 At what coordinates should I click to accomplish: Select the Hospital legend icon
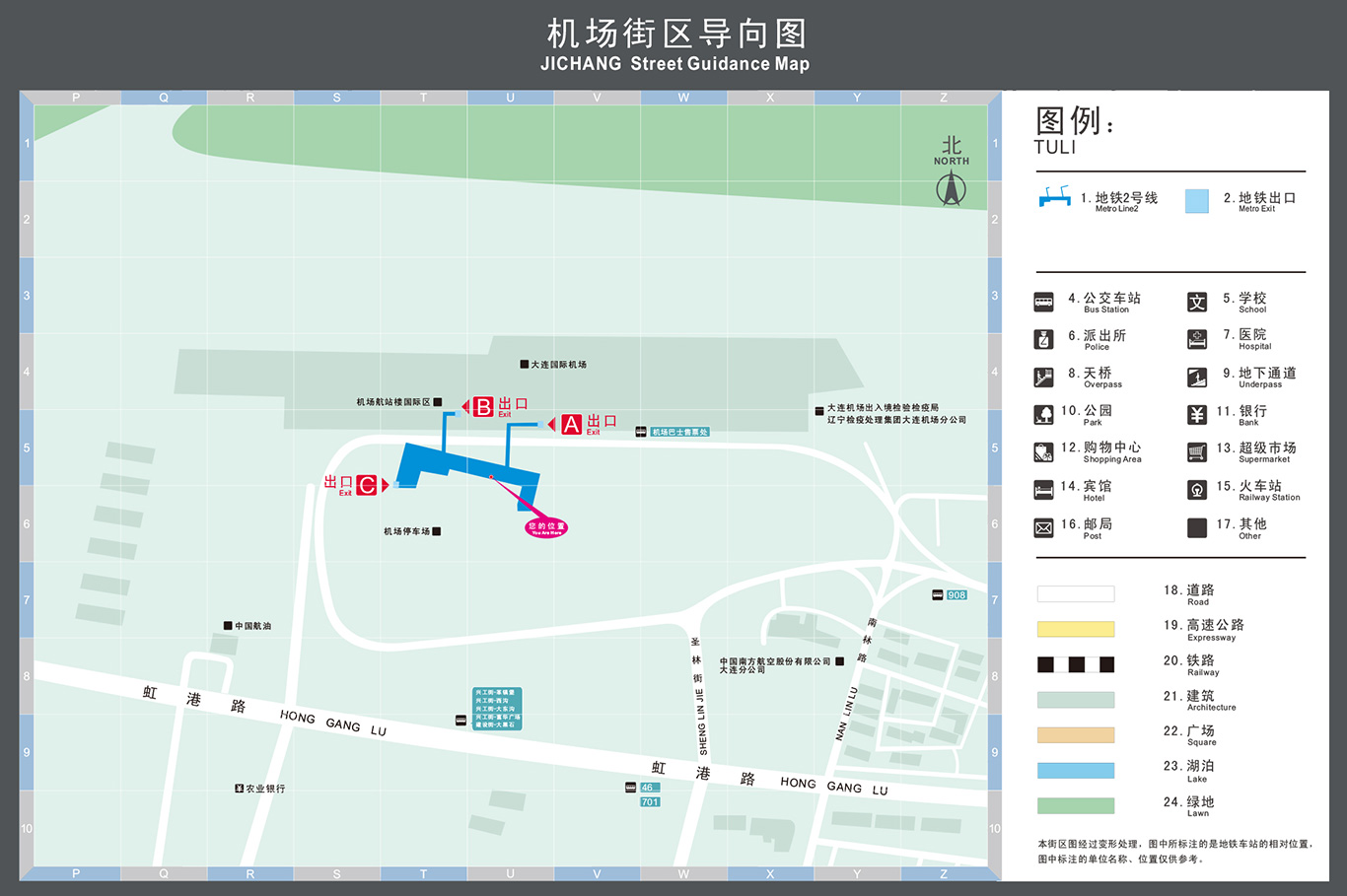[x=1196, y=340]
